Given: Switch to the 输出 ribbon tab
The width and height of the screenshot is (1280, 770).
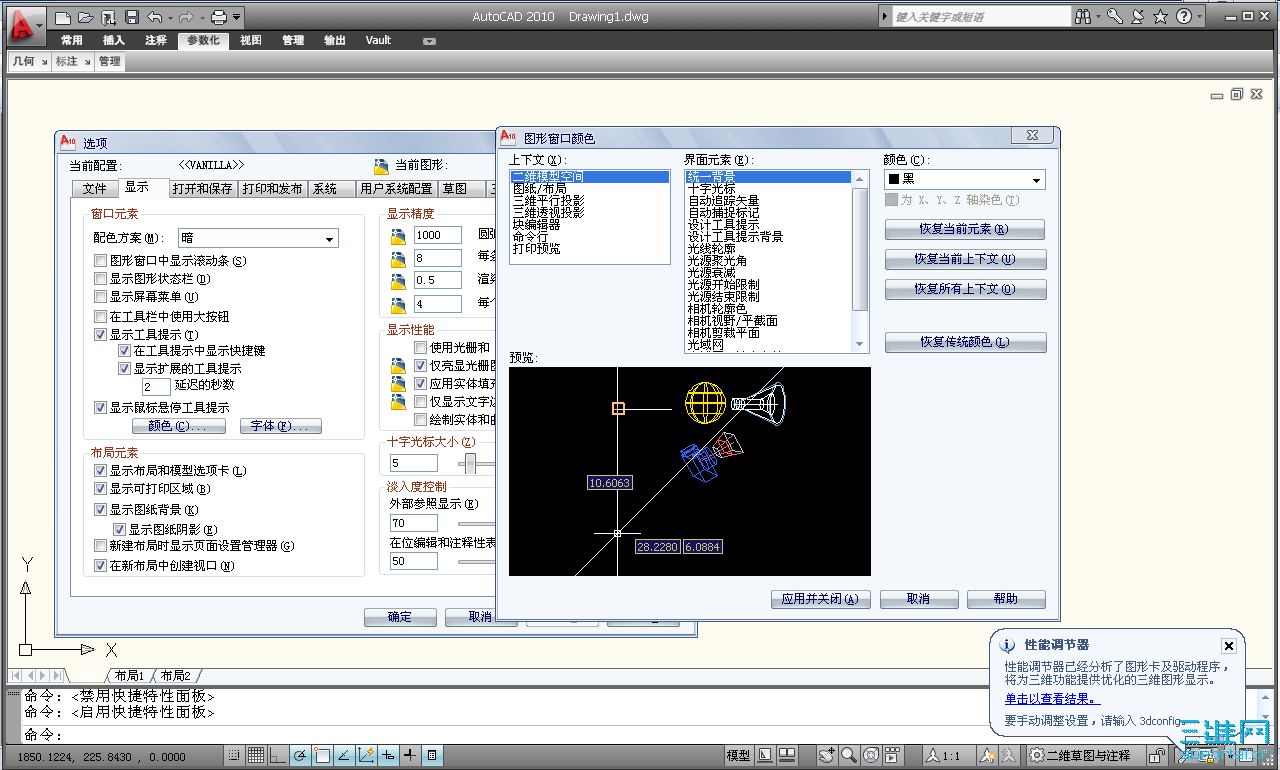Looking at the screenshot, I should pos(335,40).
